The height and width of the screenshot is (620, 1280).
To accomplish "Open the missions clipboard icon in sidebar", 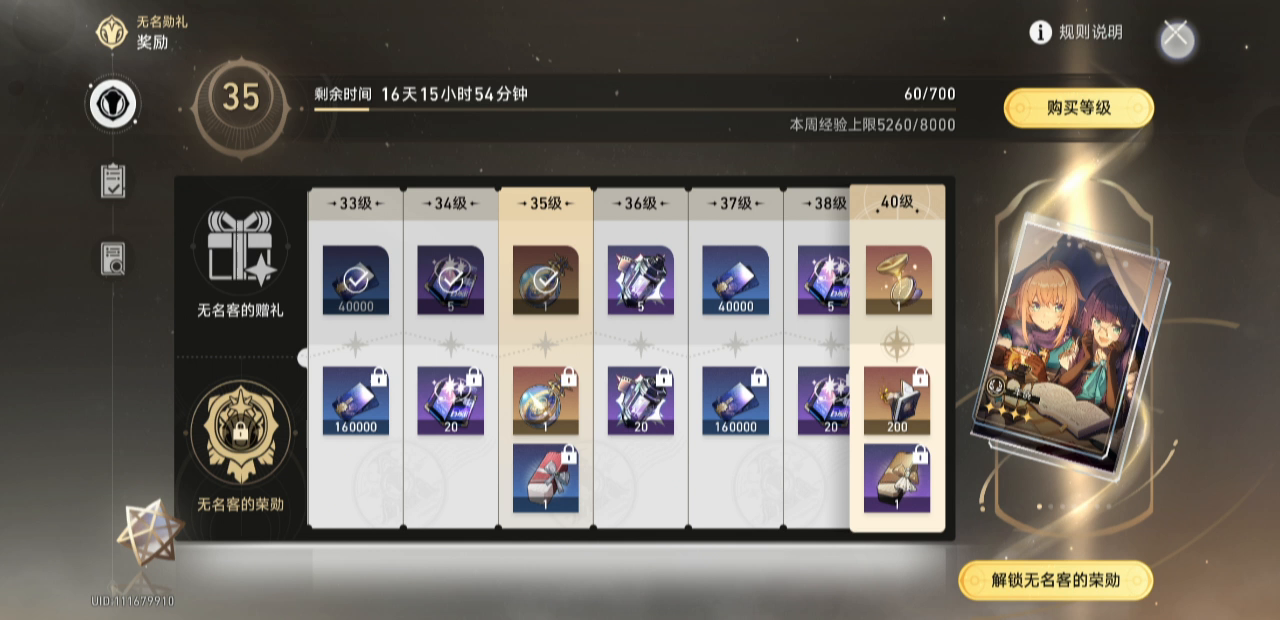I will 113,181.
